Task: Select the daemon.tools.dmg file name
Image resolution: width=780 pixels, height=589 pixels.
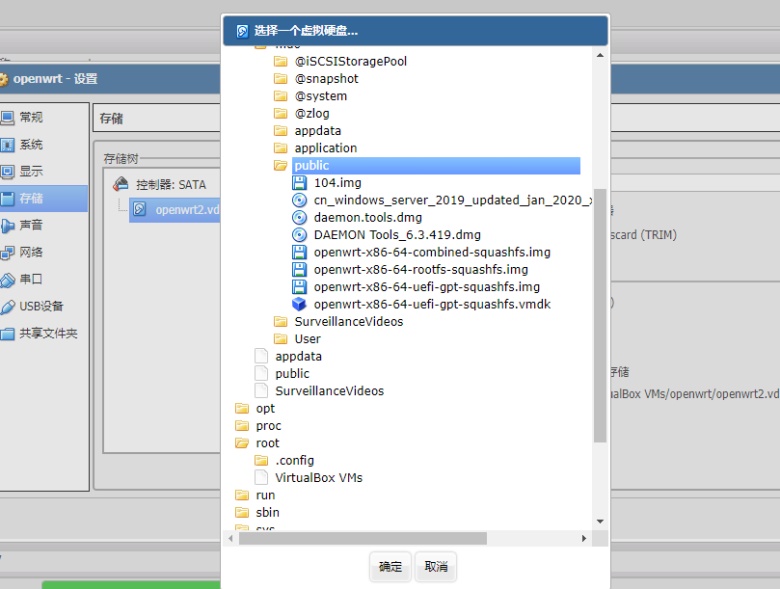Action: (368, 217)
